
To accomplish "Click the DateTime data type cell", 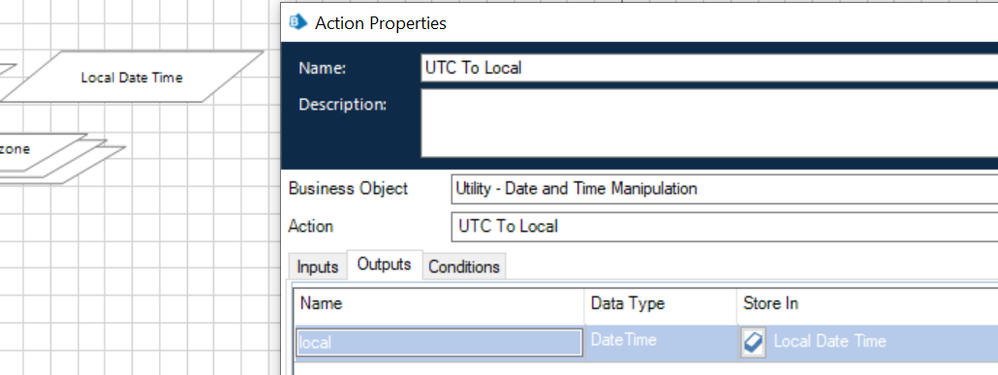I will click(661, 342).
